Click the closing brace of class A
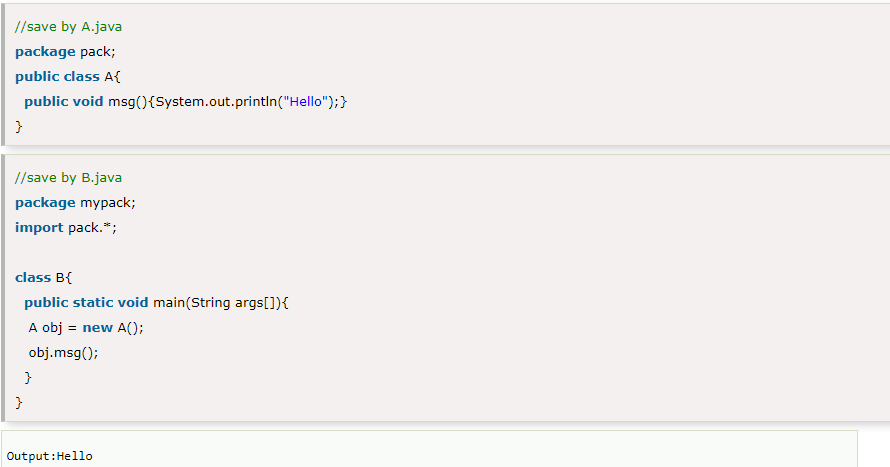Screen dimensions: 890x467 coord(18,127)
